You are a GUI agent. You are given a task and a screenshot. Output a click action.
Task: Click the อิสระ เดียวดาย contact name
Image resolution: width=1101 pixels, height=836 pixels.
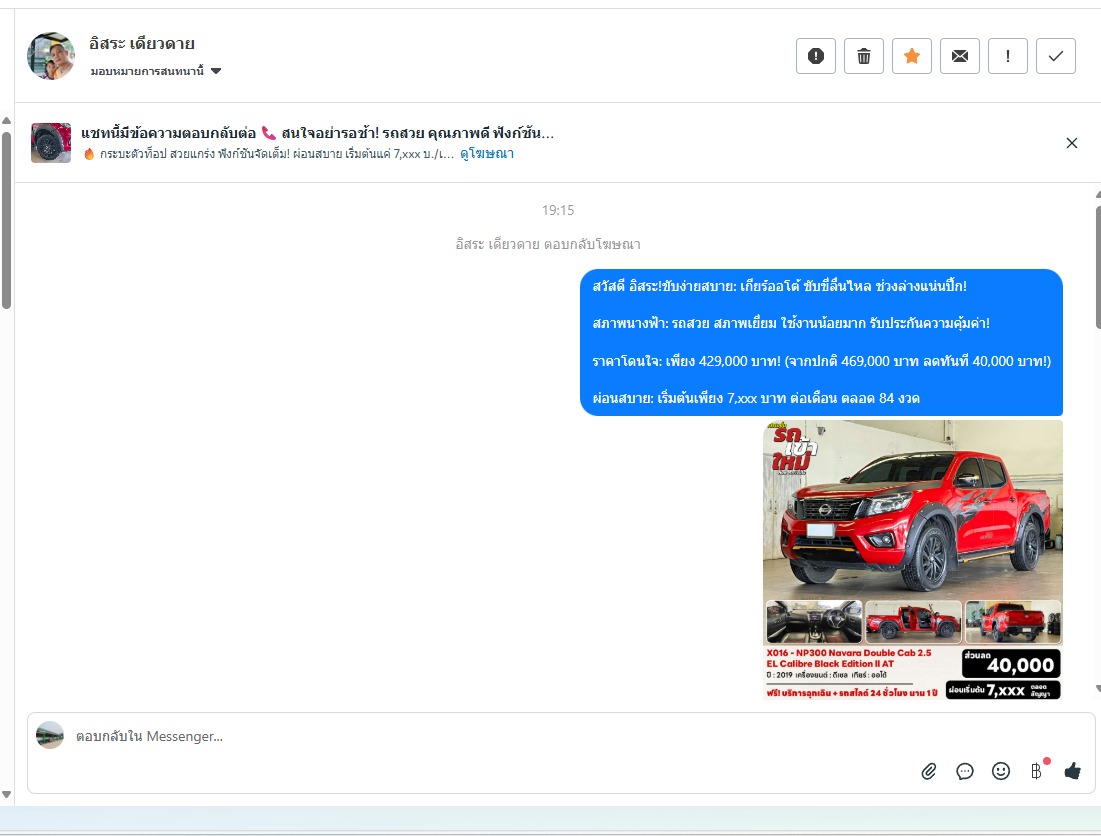pos(142,44)
